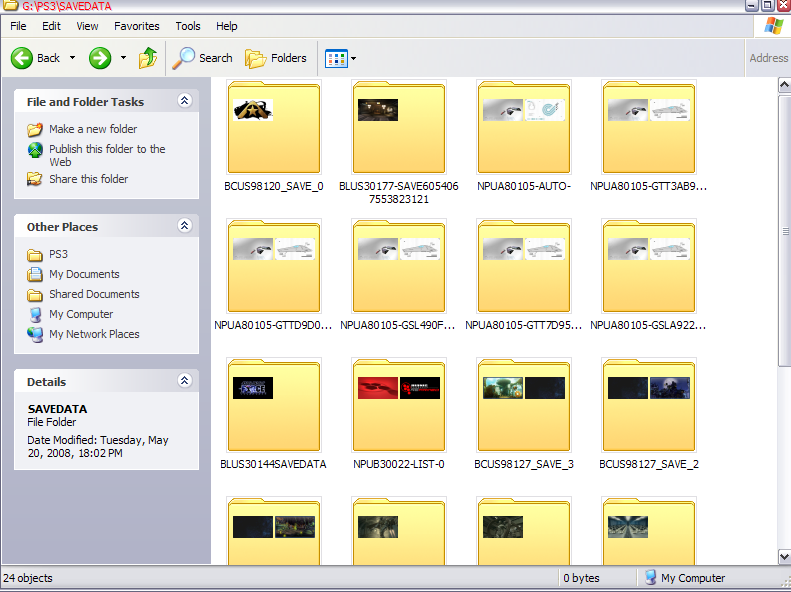791x592 pixels.
Task: Open the Forward history dropdown arrow
Action: [124, 58]
